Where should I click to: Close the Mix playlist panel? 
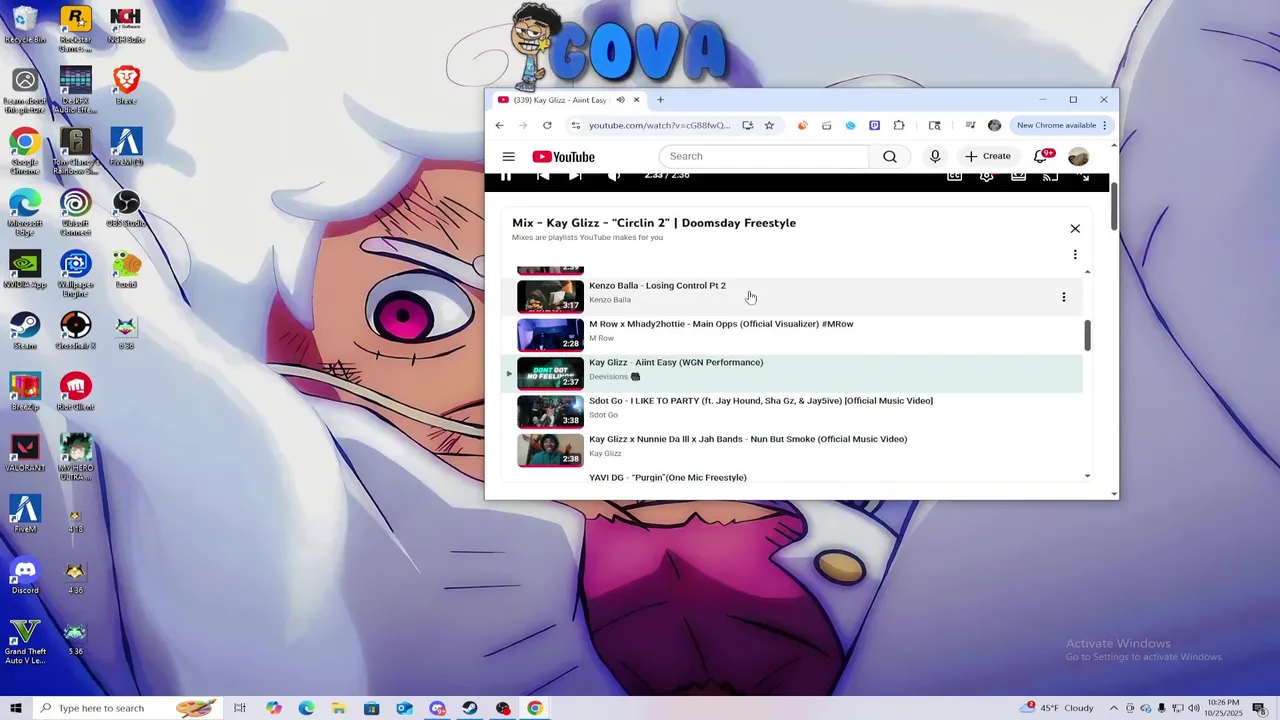[1075, 229]
